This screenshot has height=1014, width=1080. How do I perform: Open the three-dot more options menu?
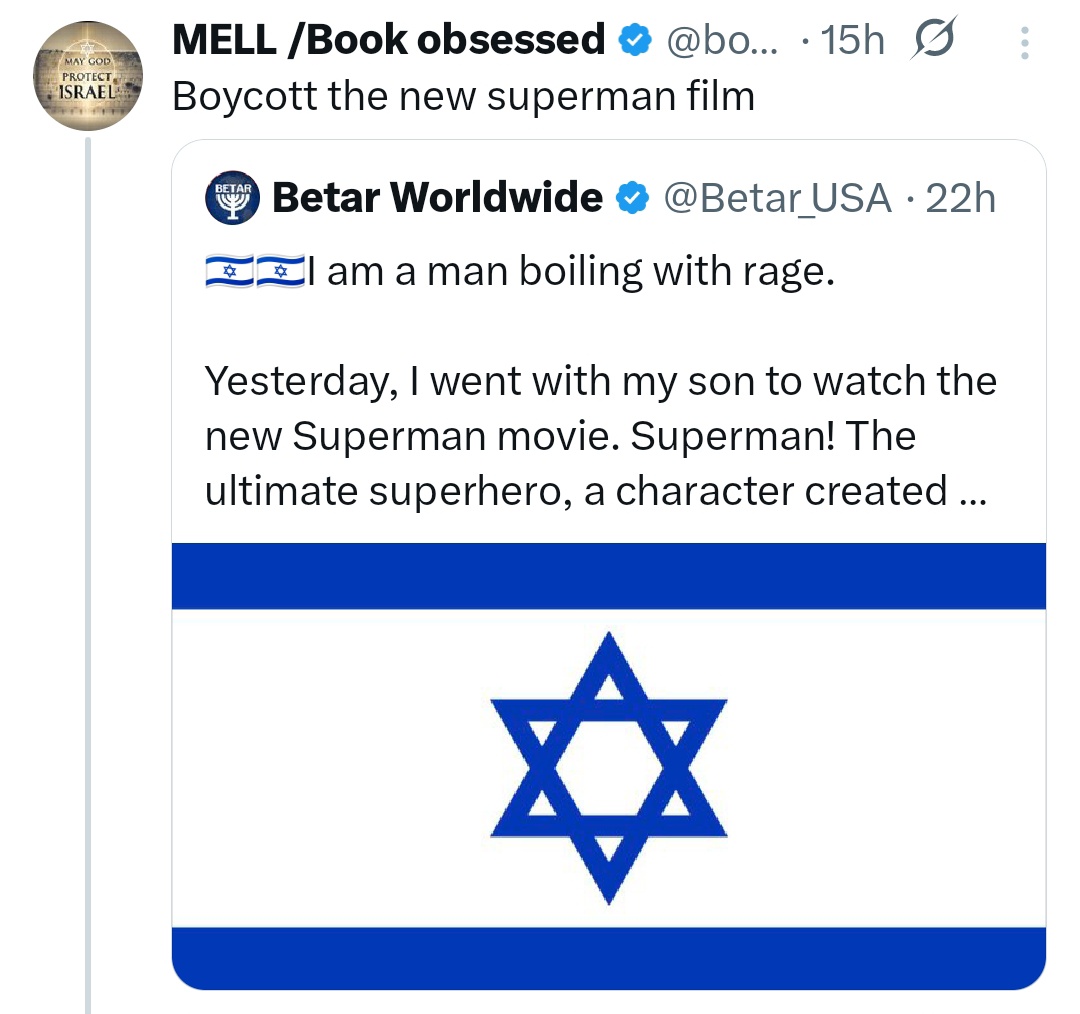tap(1024, 43)
